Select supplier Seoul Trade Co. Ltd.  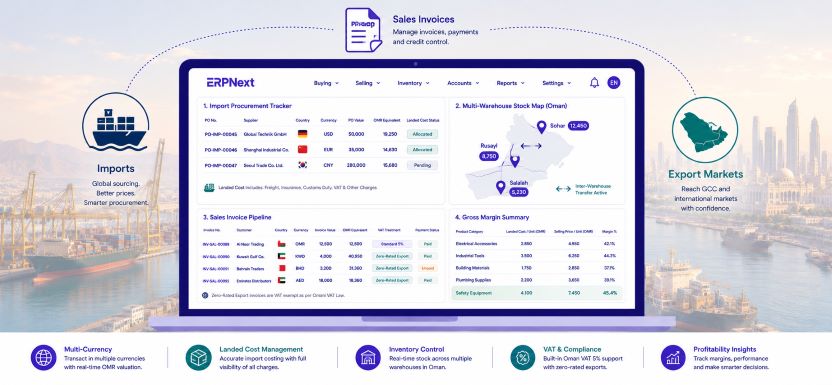[264, 165]
